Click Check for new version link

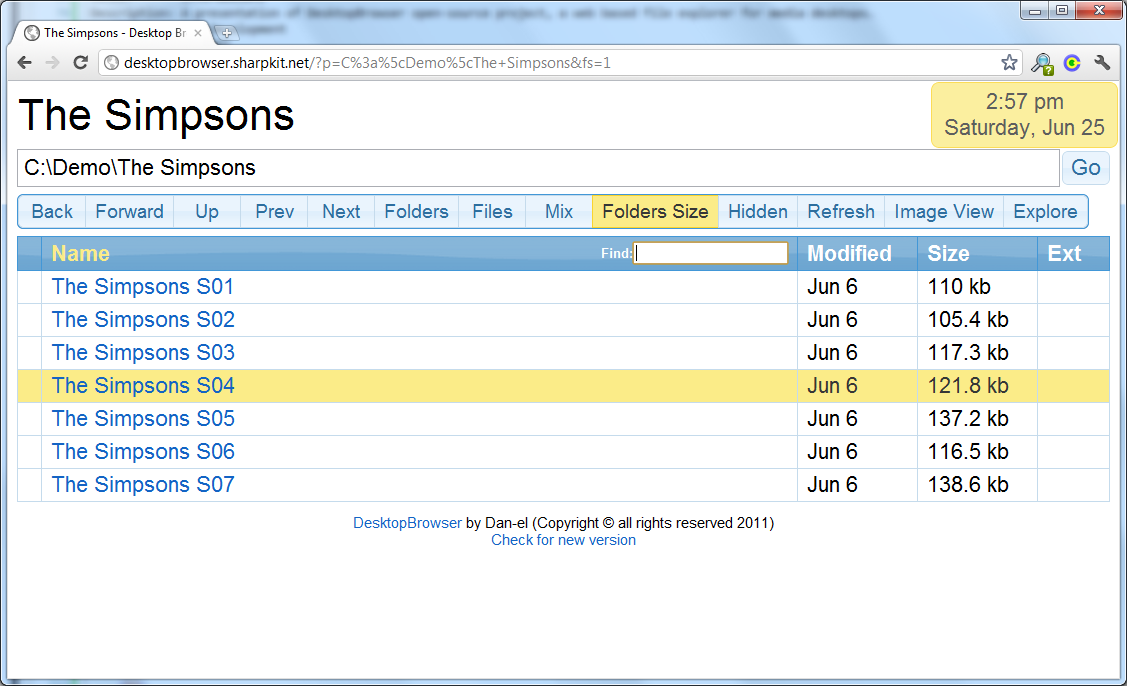(563, 540)
